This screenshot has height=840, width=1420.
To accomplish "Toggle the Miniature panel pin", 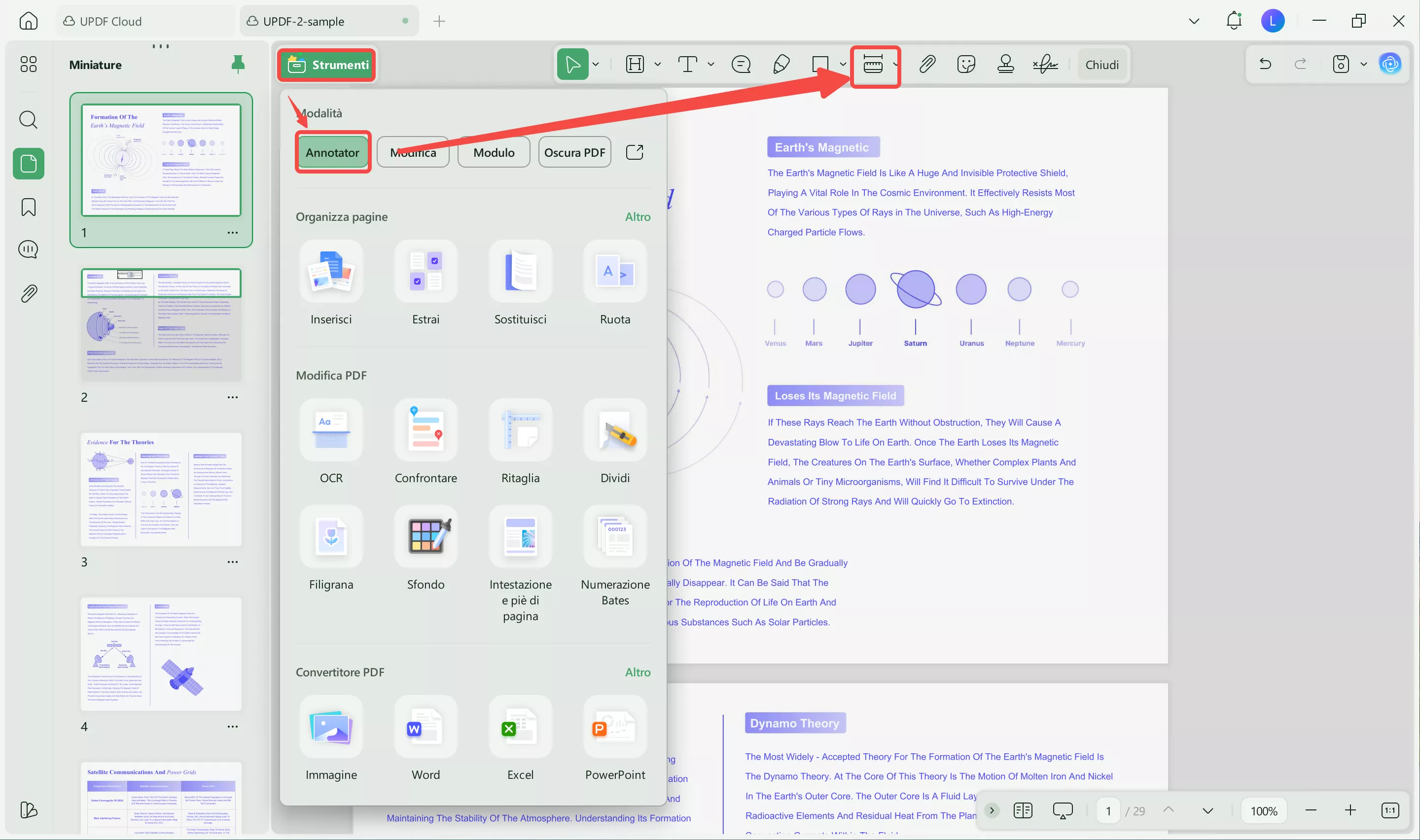I will (238, 64).
